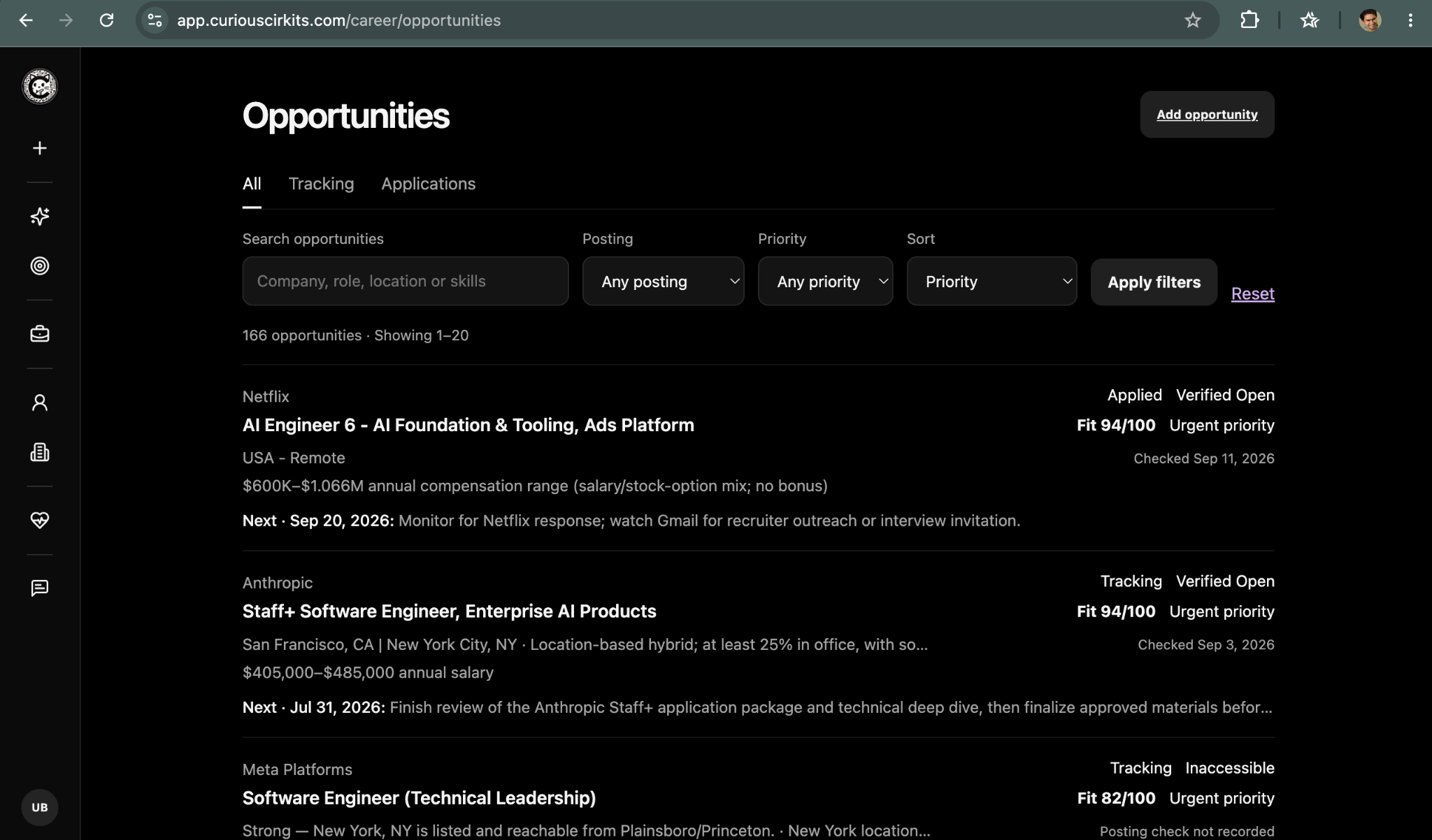Open the browser three-dot menu
This screenshot has width=1432, height=840.
click(1410, 20)
